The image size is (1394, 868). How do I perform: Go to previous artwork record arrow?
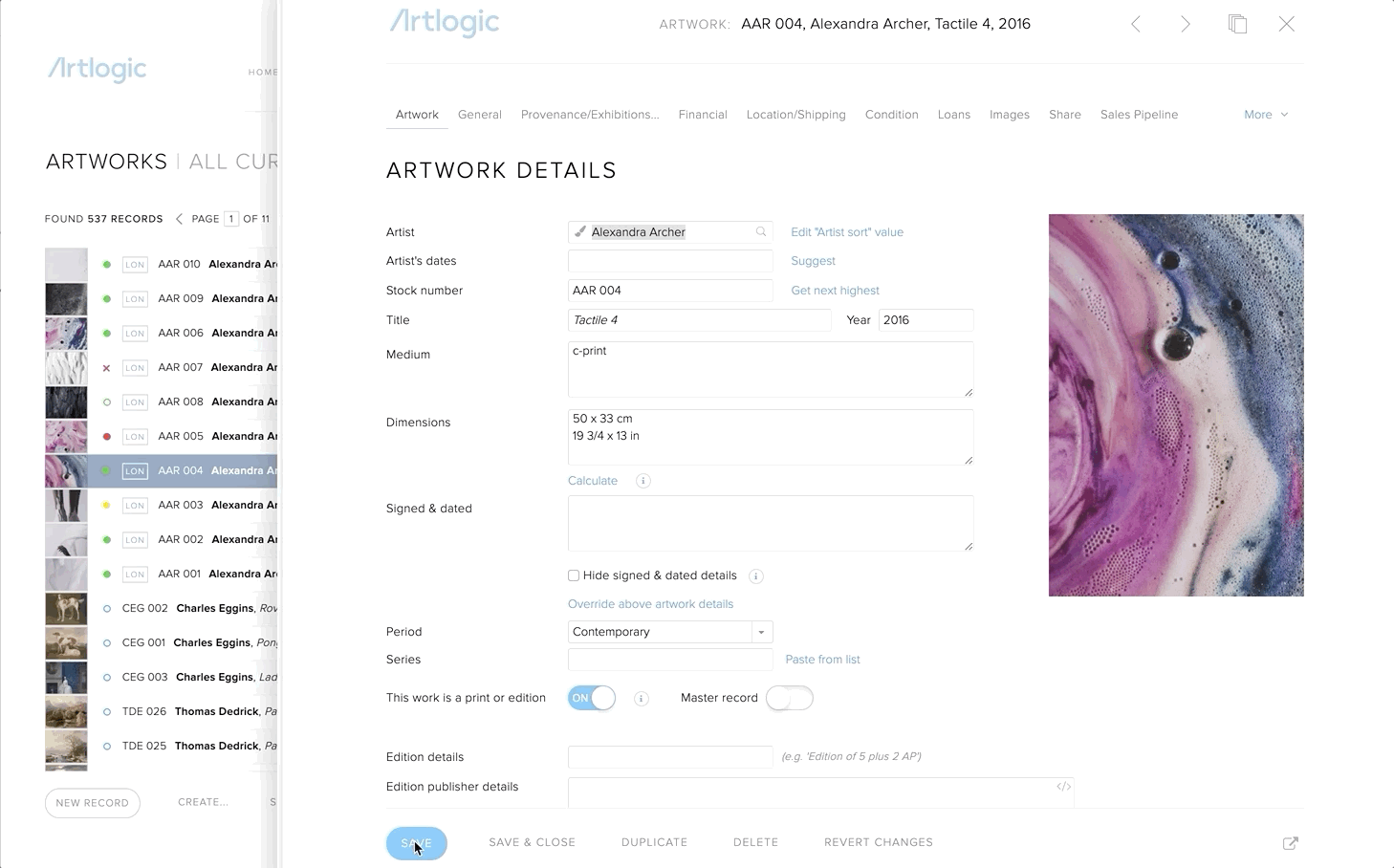pos(1136,25)
